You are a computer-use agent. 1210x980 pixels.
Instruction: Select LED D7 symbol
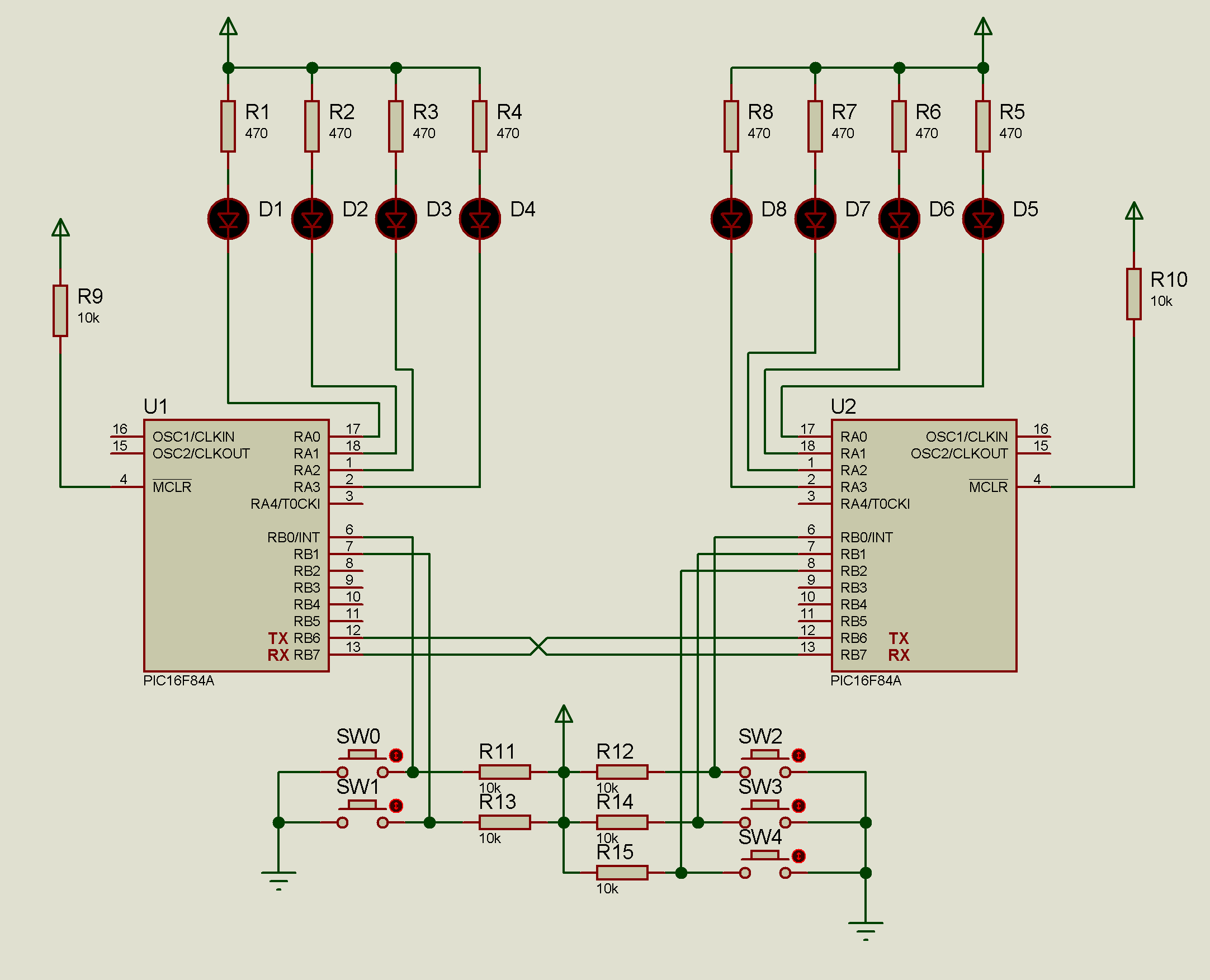pos(815,219)
